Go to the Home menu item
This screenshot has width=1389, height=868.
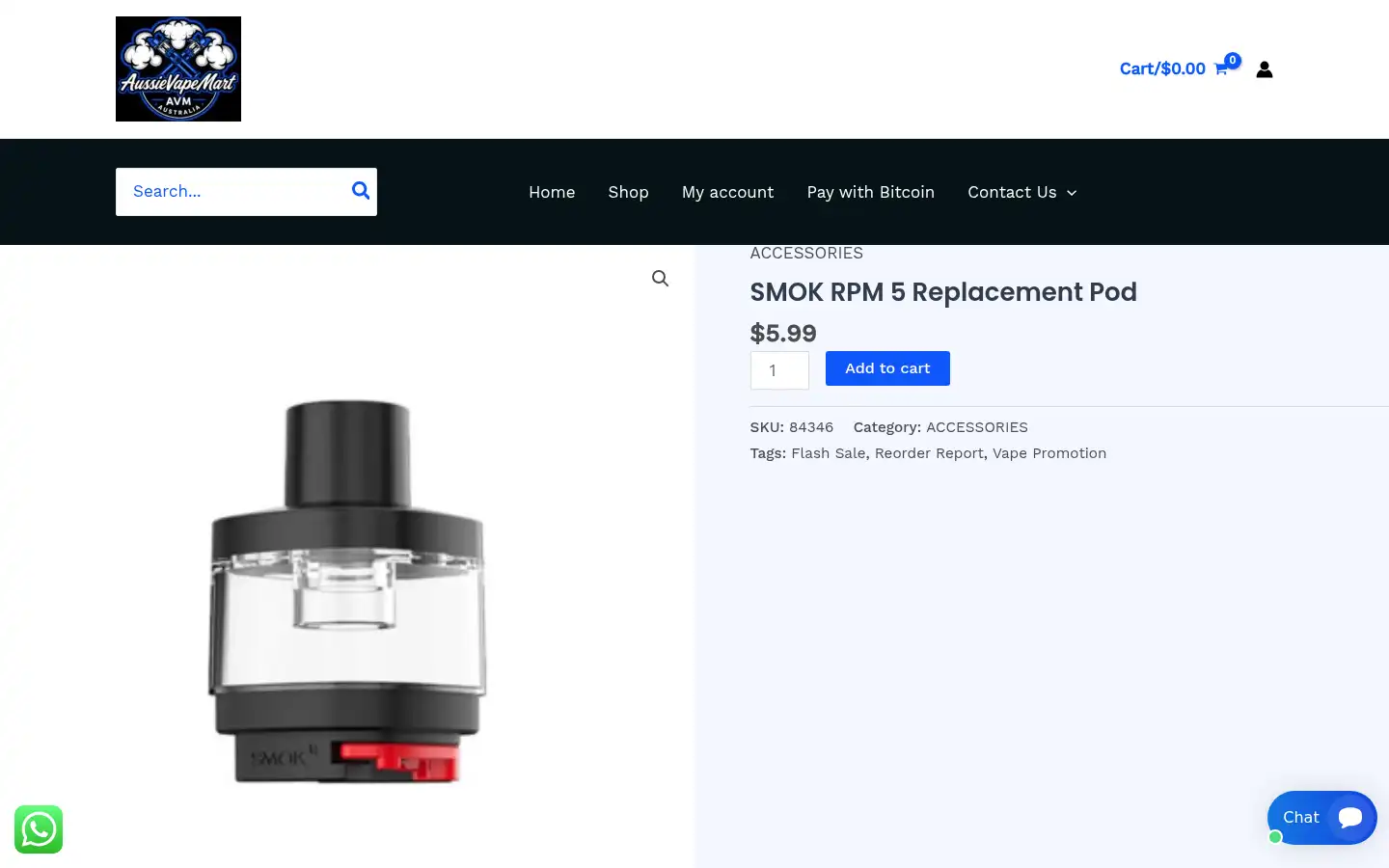coord(552,192)
